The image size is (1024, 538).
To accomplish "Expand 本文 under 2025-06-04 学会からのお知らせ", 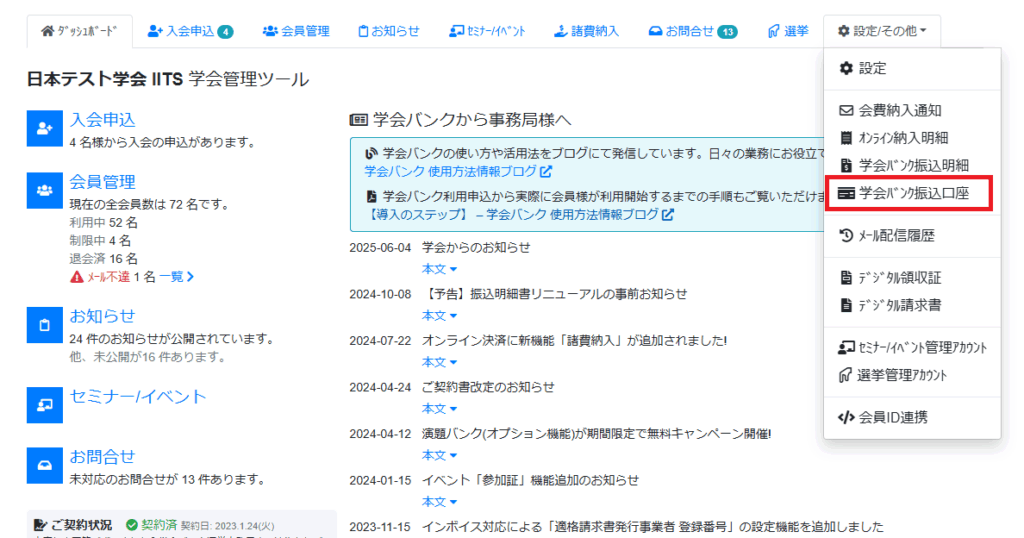I will coord(439,269).
